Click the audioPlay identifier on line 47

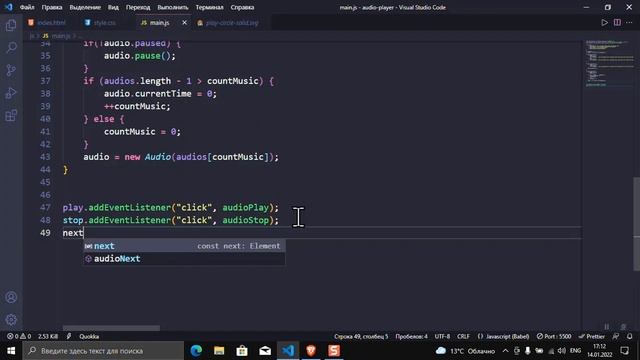245,207
